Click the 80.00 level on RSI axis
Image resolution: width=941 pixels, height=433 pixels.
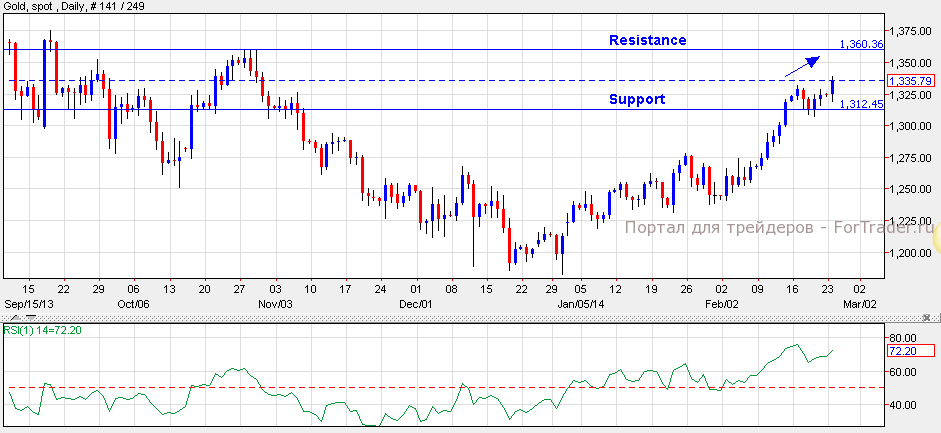[x=902, y=338]
